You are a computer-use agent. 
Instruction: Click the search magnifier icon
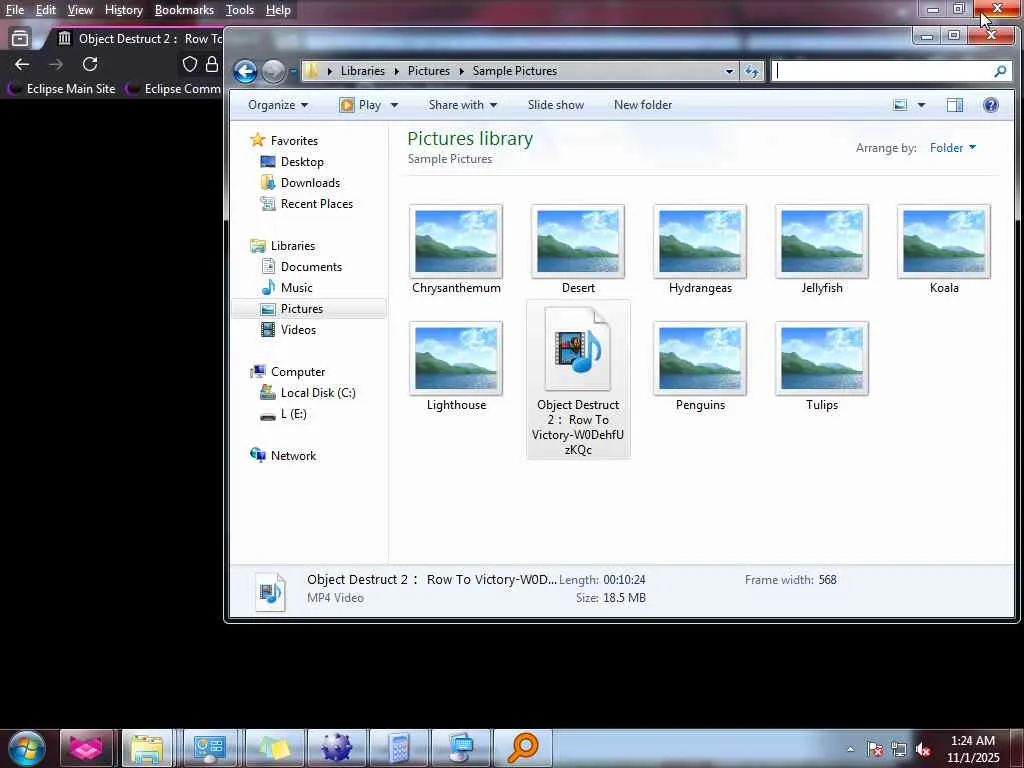tap(1000, 71)
